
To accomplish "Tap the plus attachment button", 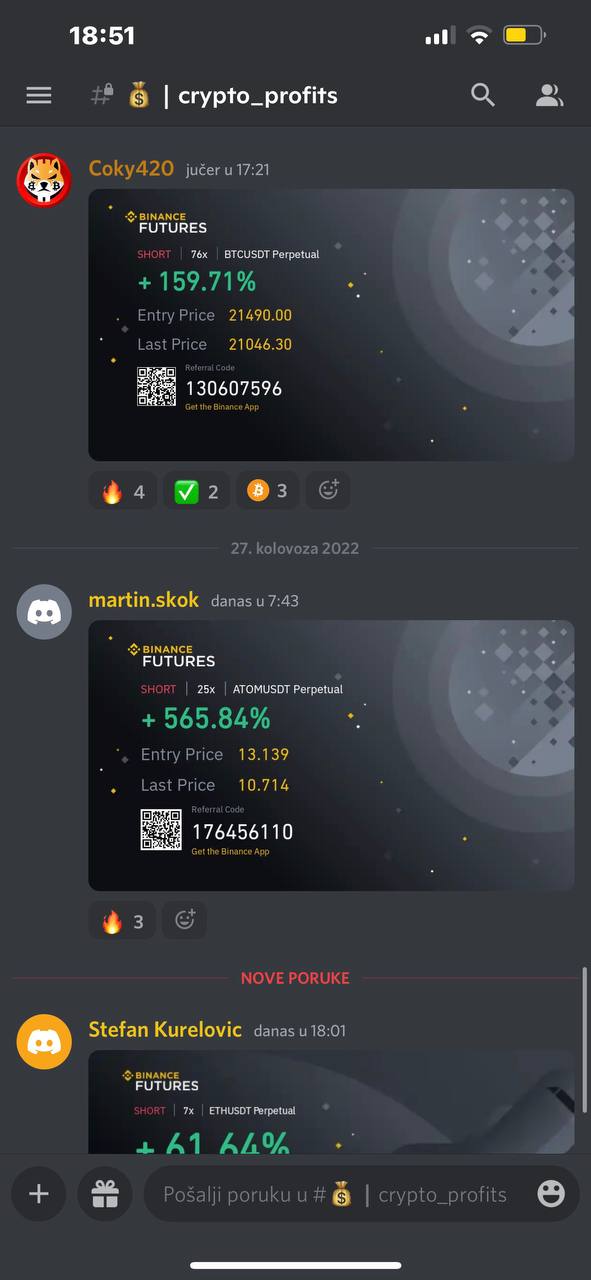I will pos(38,1194).
